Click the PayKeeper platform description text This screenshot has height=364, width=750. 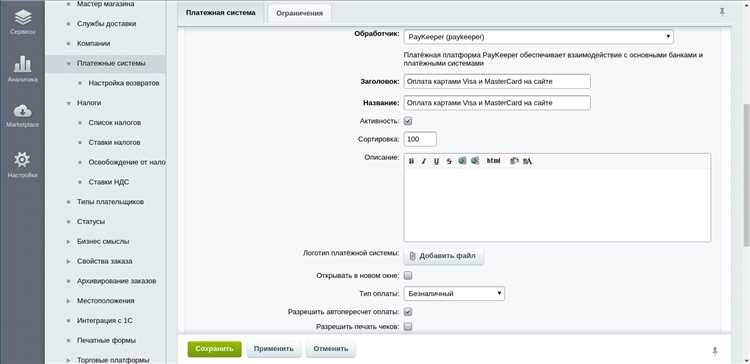click(x=553, y=59)
